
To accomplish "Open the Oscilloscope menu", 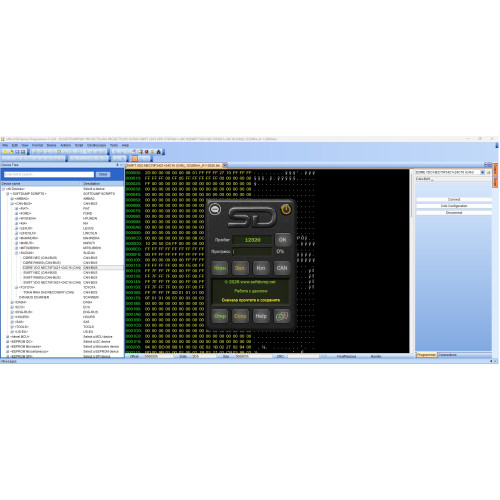I will click(x=96, y=145).
